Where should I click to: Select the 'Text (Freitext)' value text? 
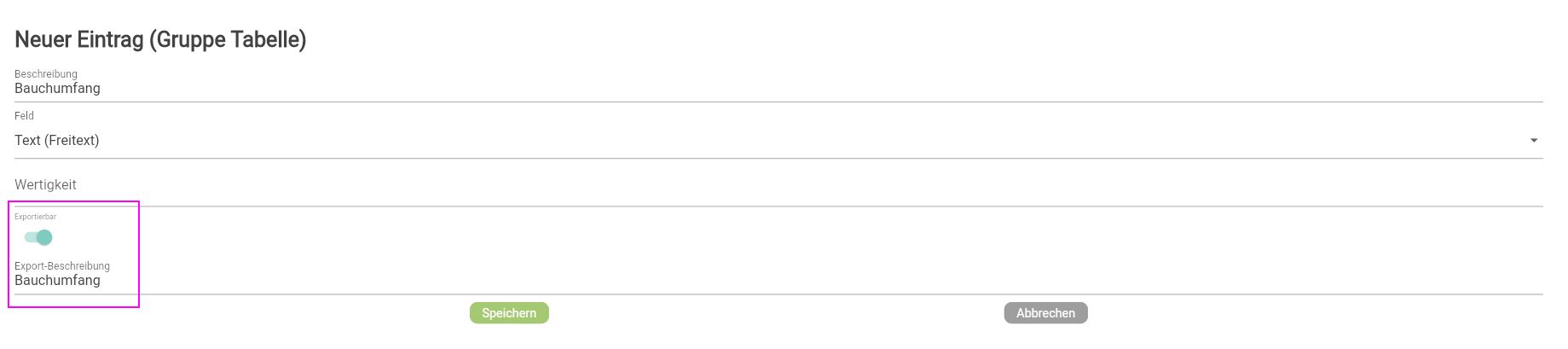56,141
